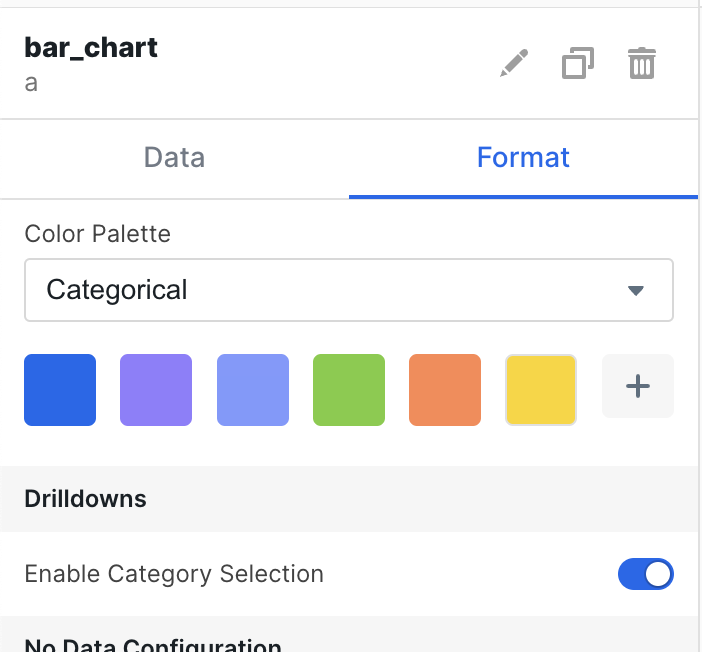The width and height of the screenshot is (702, 652).
Task: Click the Drilldowns section header
Action: coord(86,499)
